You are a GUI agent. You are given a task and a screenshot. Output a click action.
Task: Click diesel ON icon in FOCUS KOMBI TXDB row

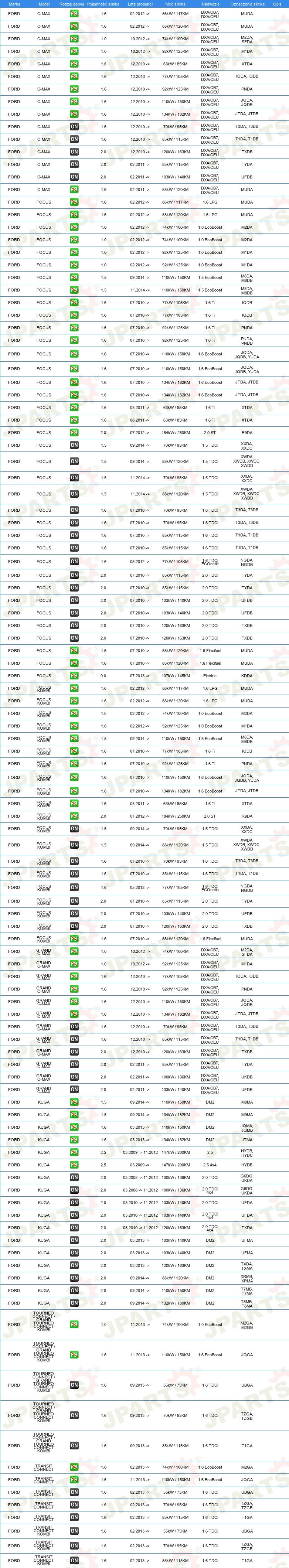pos(74,927)
